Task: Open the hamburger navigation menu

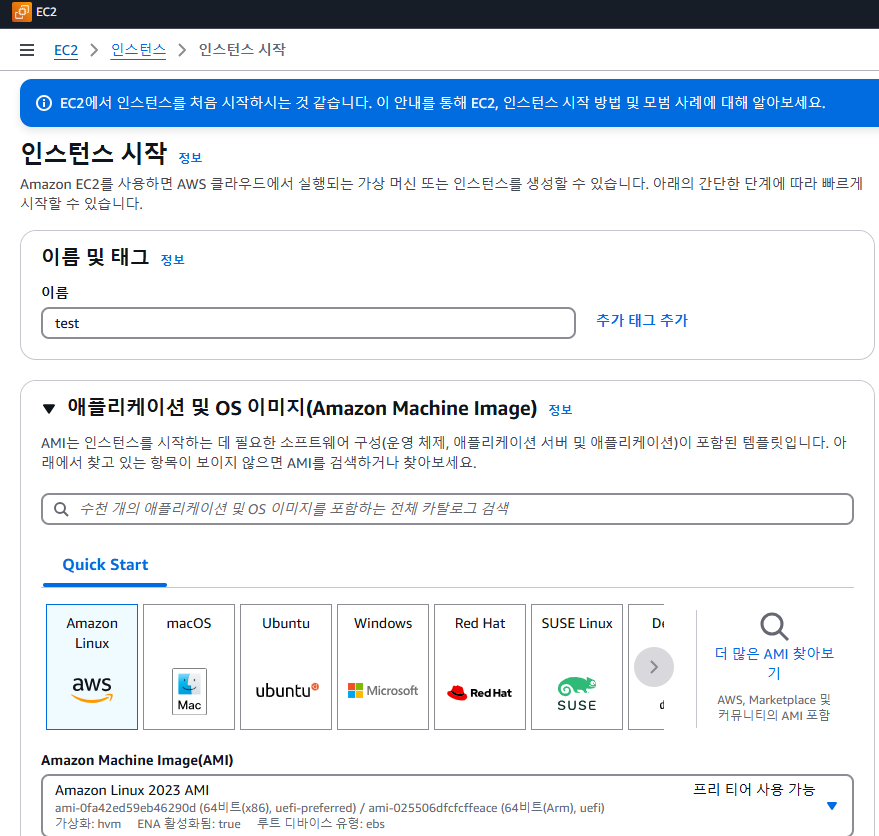Action: point(27,50)
